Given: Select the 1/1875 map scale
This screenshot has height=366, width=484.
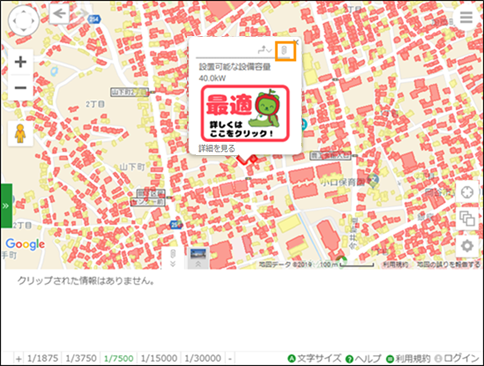Looking at the screenshot, I should pyautogui.click(x=43, y=358).
